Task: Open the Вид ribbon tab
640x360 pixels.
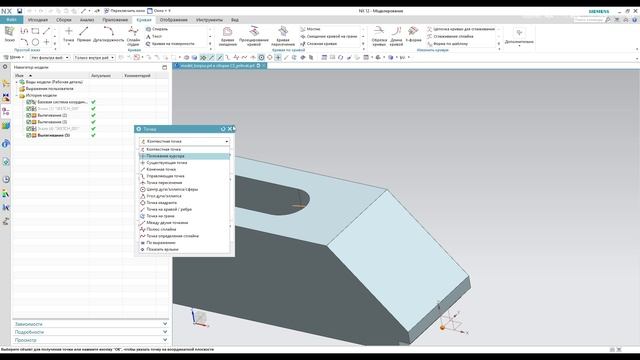Action: click(235, 20)
